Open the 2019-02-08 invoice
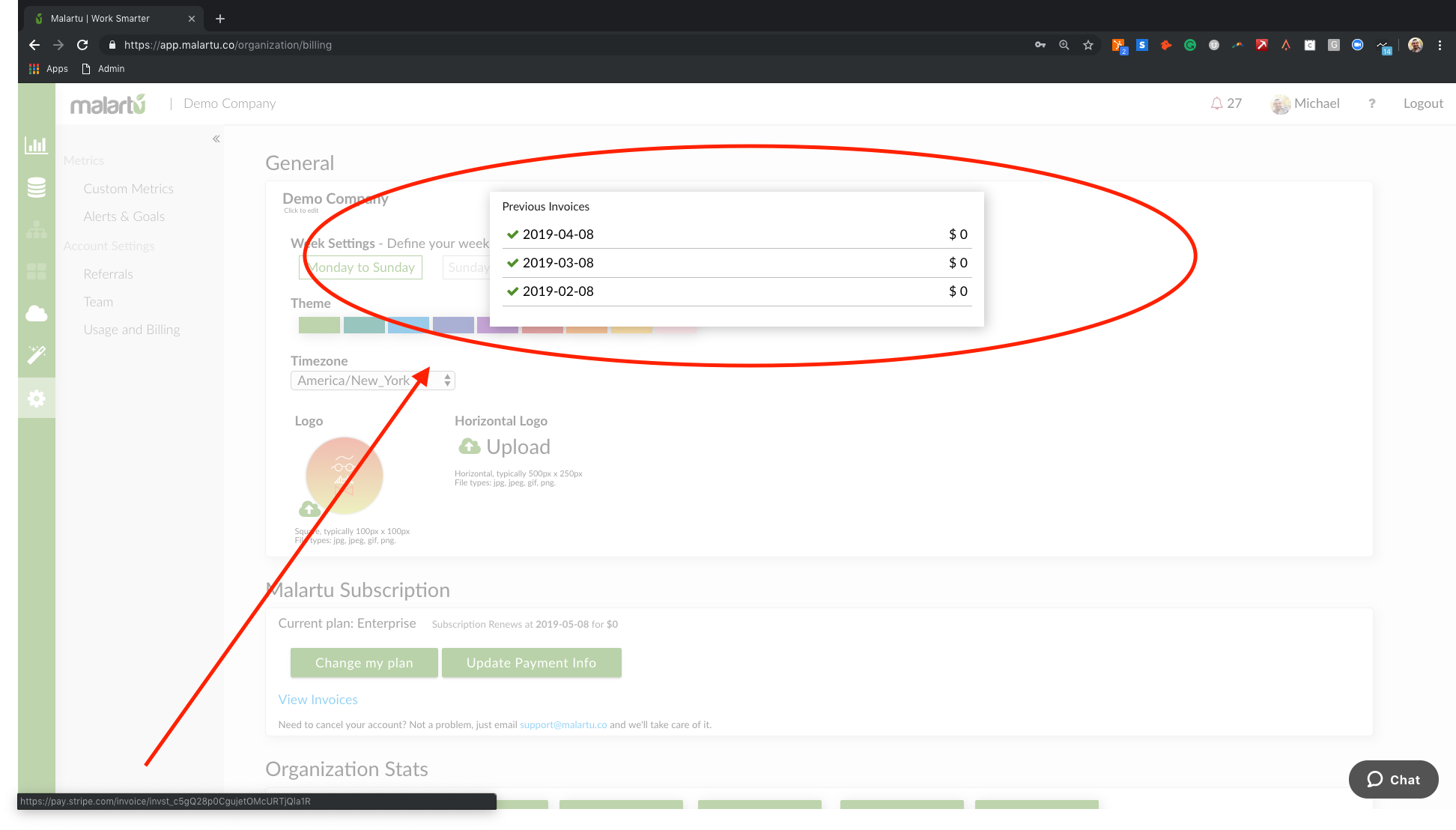 tap(737, 291)
